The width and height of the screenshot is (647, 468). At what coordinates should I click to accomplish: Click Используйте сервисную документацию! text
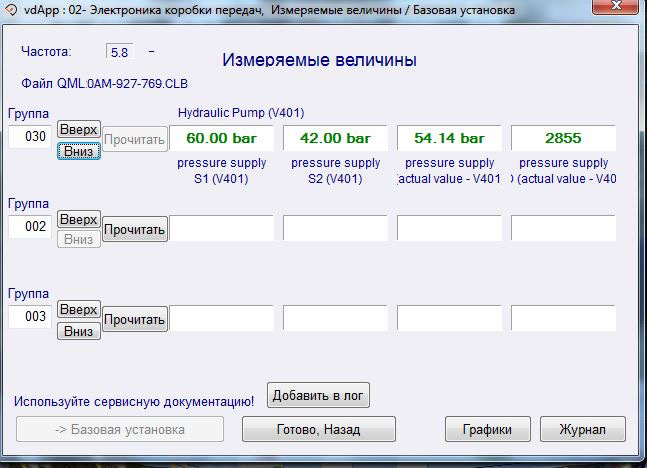click(134, 402)
